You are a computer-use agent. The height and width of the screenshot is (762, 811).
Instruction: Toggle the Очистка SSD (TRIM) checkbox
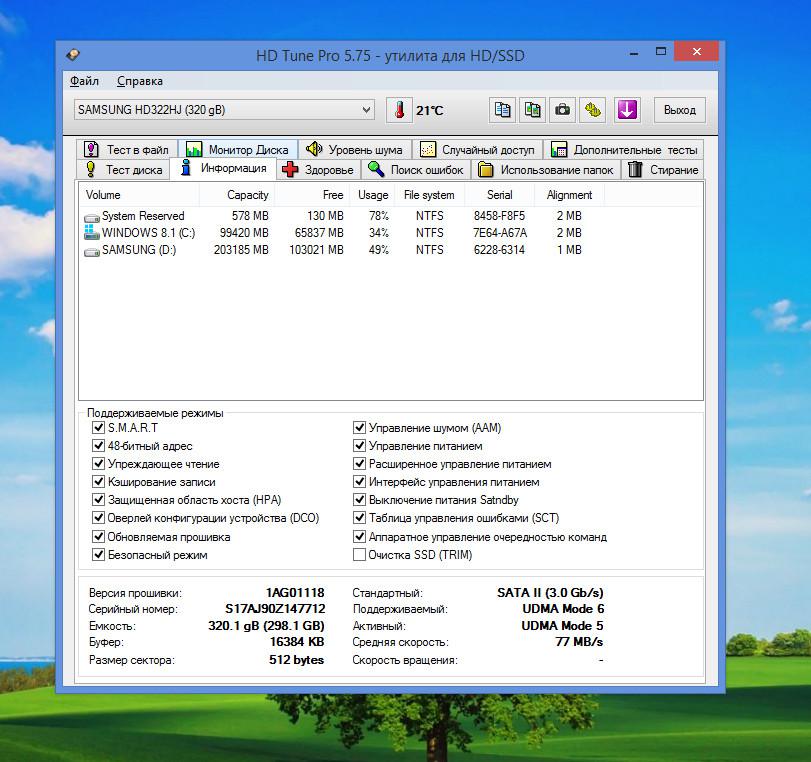point(360,555)
